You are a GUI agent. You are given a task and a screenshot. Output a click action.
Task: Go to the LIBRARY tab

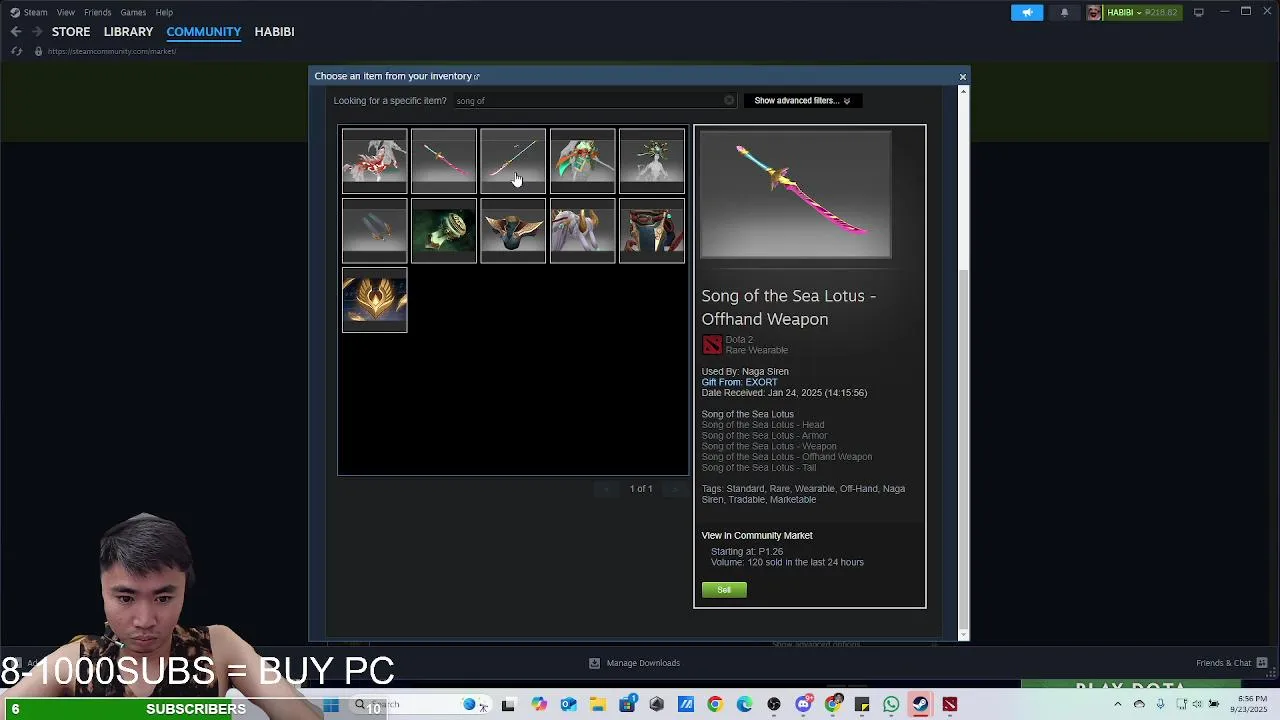coord(128,32)
